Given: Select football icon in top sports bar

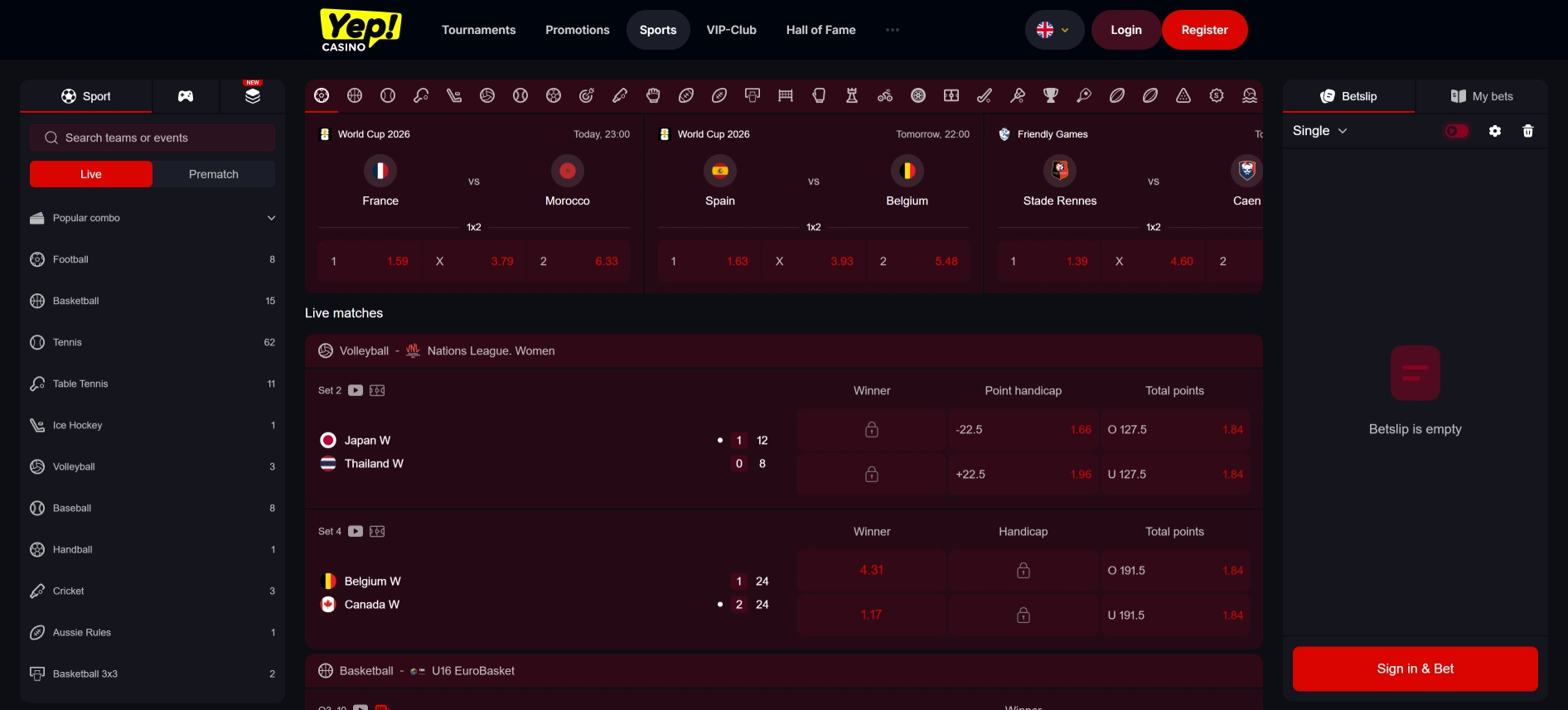Looking at the screenshot, I should pos(322,95).
